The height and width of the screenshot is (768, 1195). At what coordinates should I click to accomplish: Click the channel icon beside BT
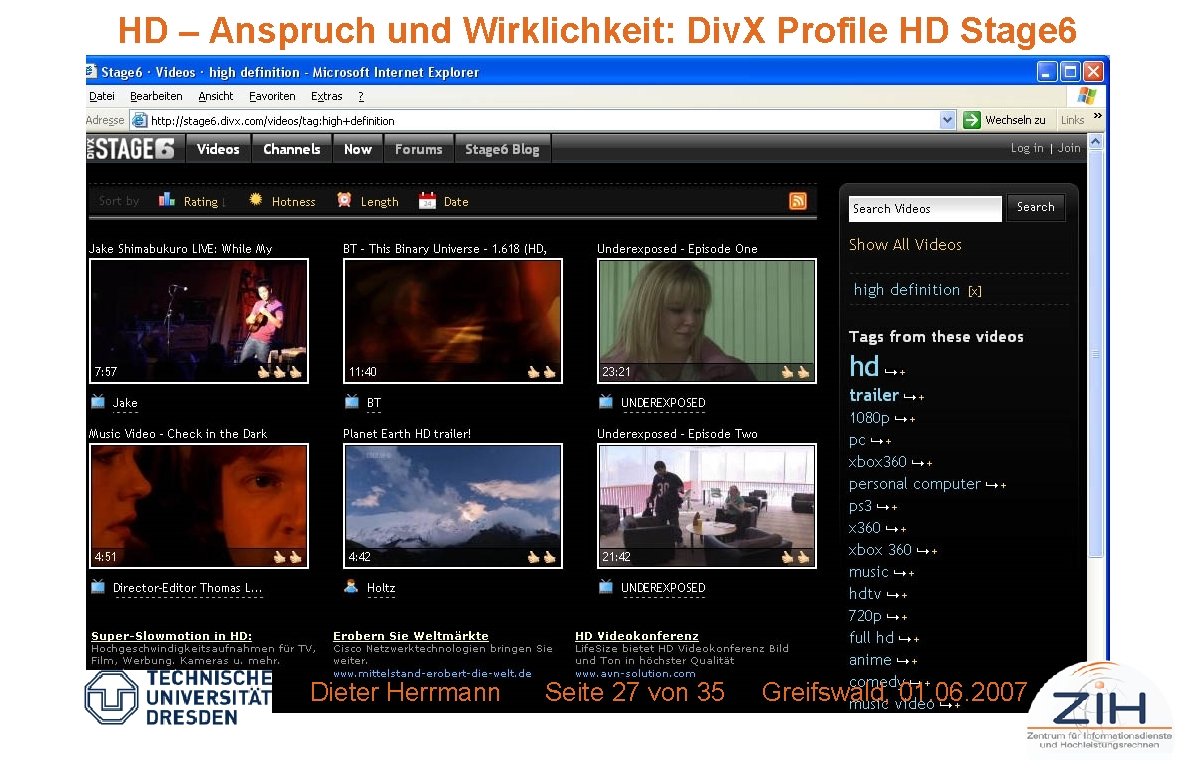351,402
